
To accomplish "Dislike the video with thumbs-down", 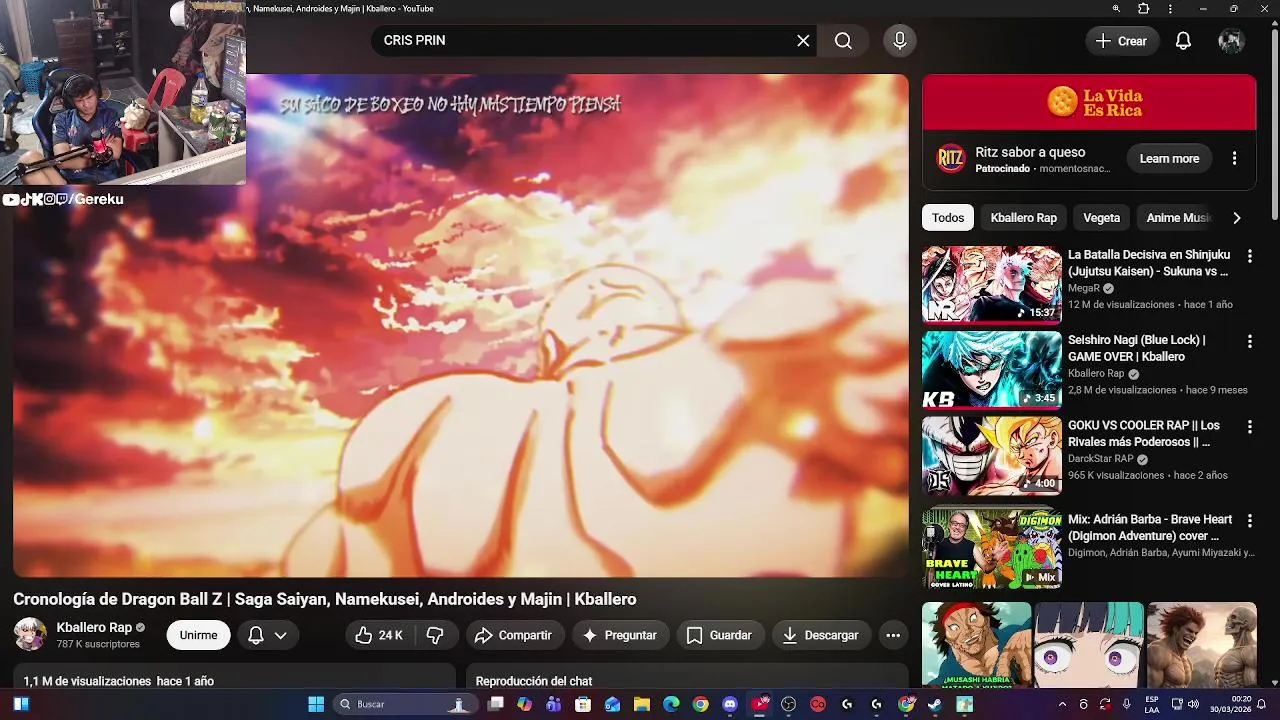I will (435, 635).
